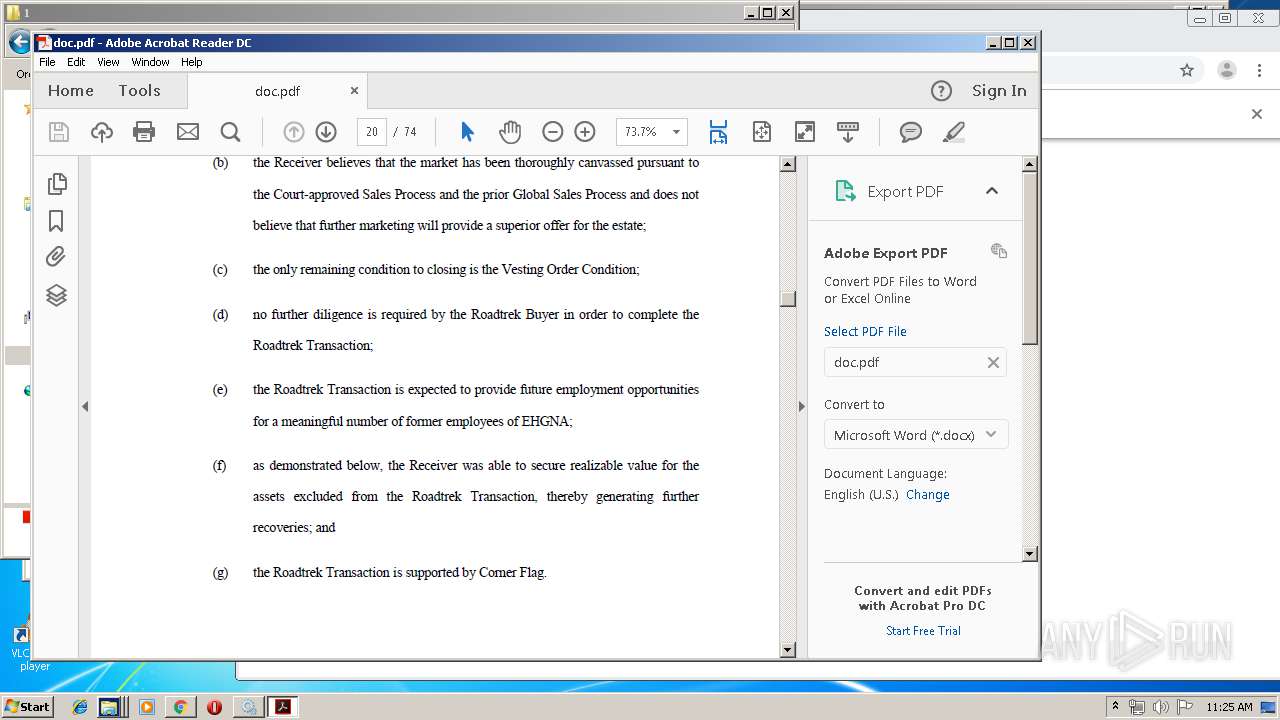Image resolution: width=1280 pixels, height=720 pixels.
Task: Open the View menu
Action: 108,62
